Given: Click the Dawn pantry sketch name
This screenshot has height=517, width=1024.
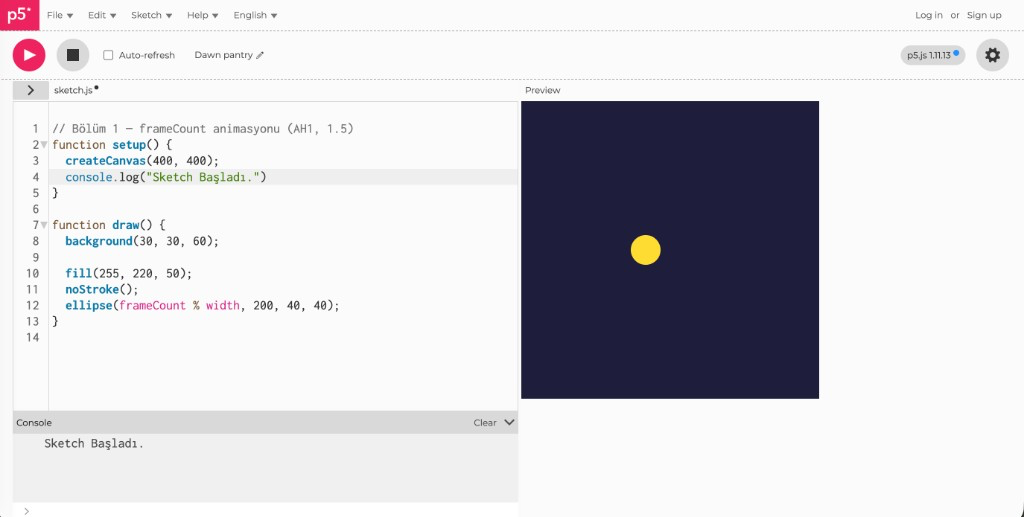Looking at the screenshot, I should 223,55.
